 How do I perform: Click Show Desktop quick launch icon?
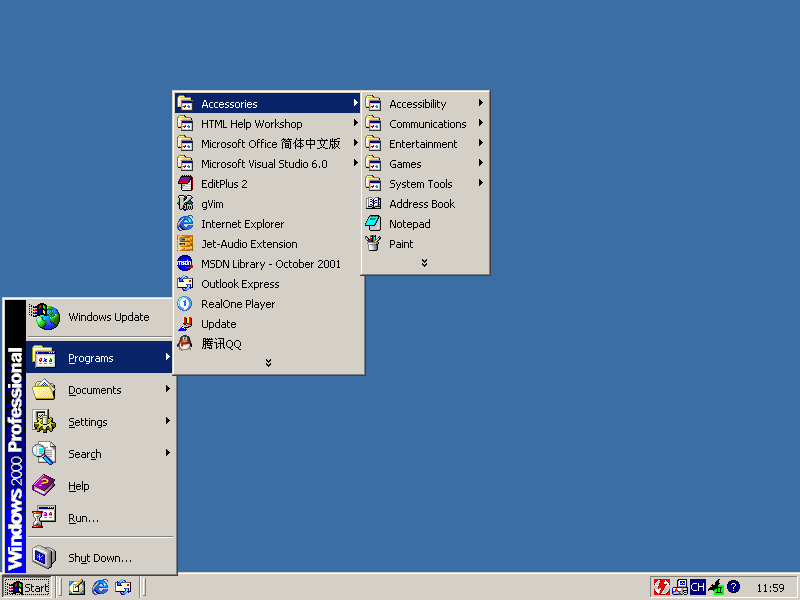coord(77,588)
